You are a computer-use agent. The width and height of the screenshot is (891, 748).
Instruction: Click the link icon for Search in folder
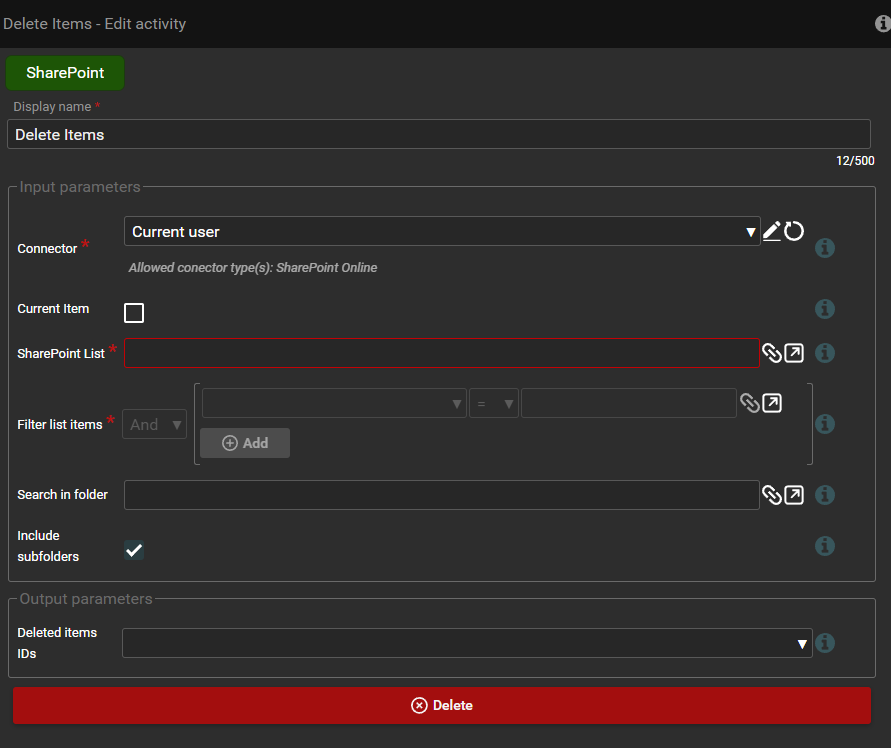coord(771,495)
